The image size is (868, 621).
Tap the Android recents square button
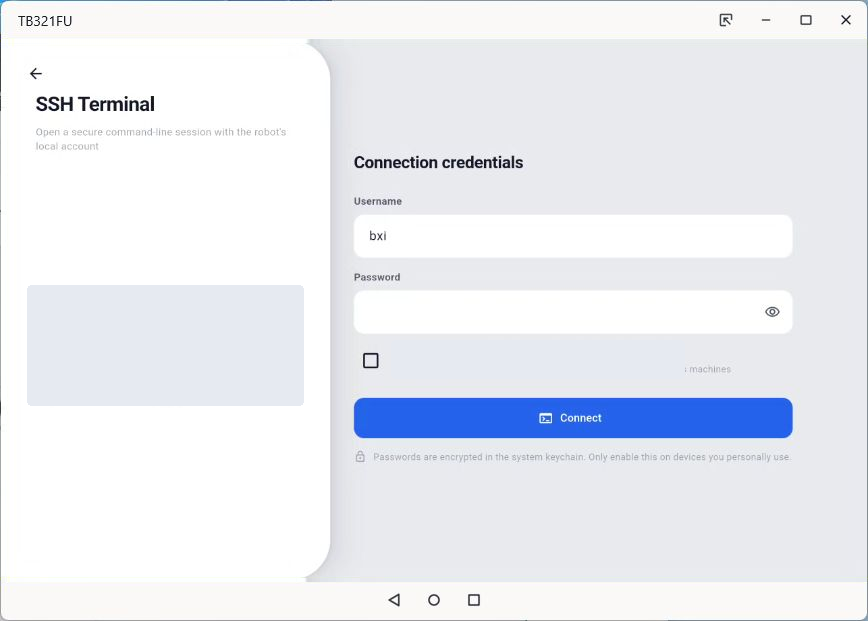click(x=474, y=600)
